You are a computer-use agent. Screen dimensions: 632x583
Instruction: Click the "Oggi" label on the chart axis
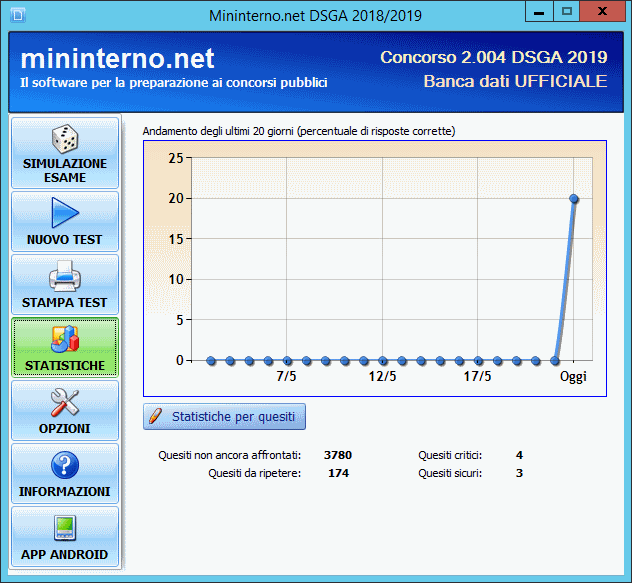pyautogui.click(x=573, y=376)
